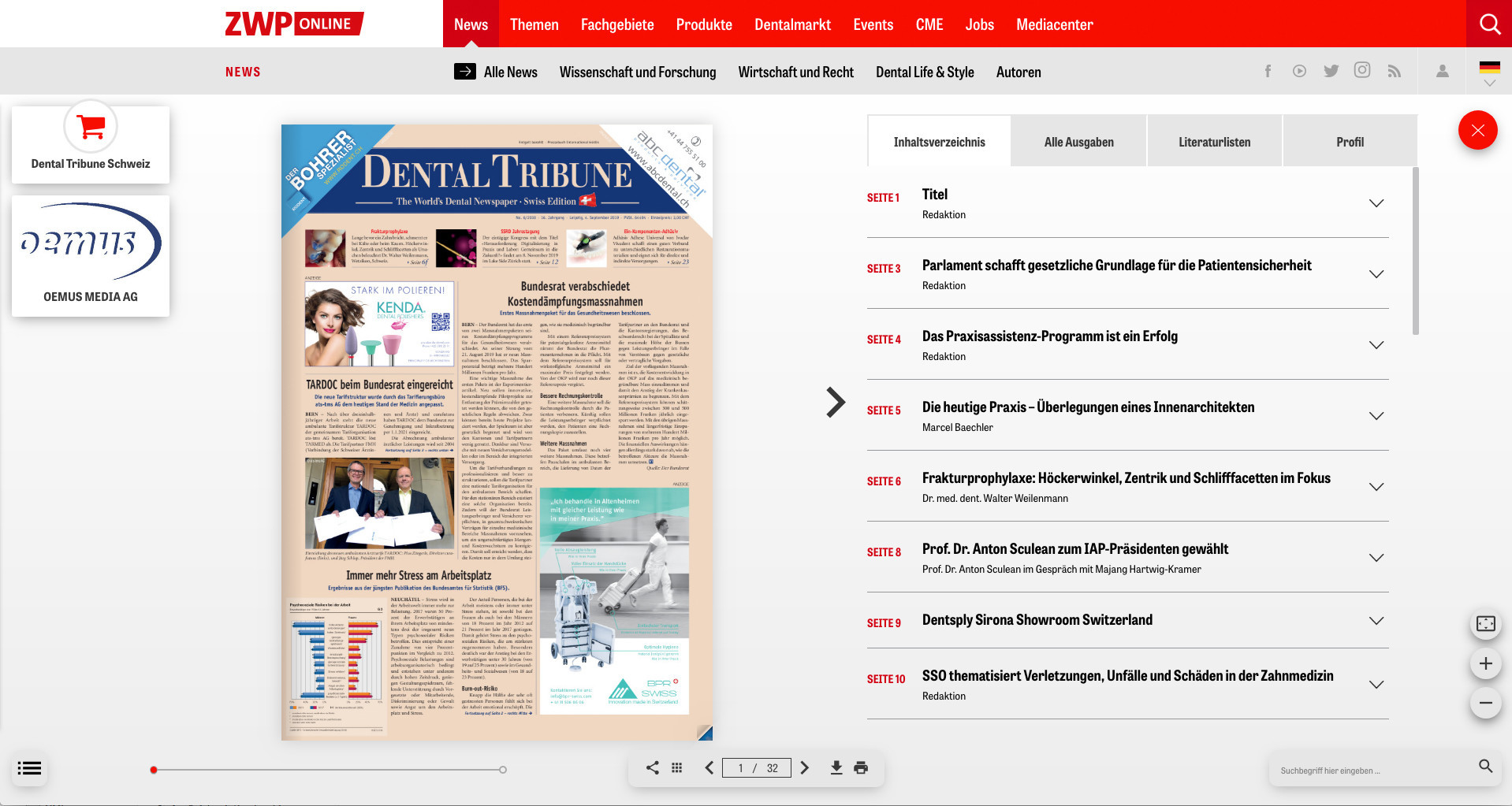The image size is (1512, 806).
Task: Open the Mediacenter menu
Action: click(x=1054, y=24)
